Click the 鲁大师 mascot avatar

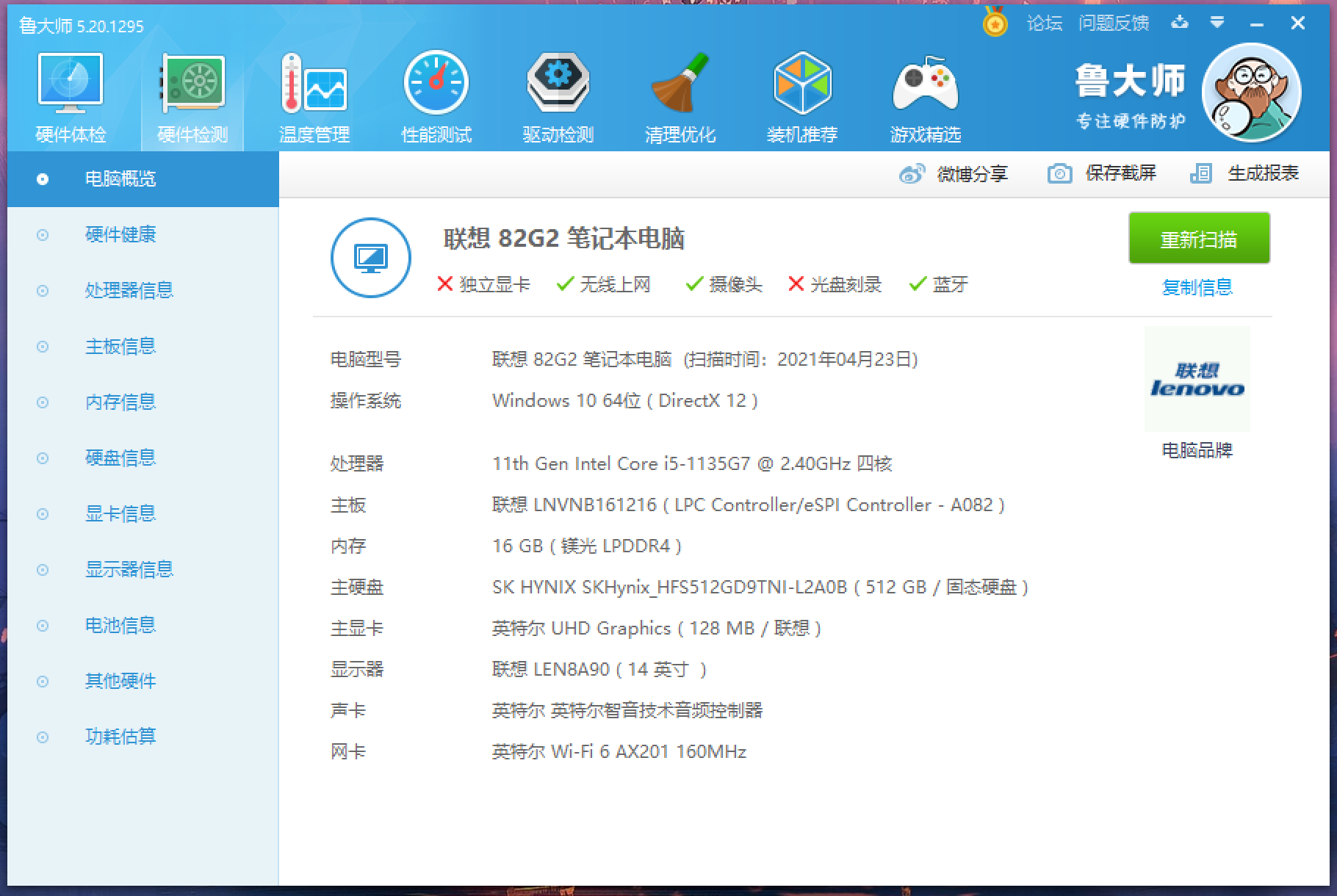1252,93
